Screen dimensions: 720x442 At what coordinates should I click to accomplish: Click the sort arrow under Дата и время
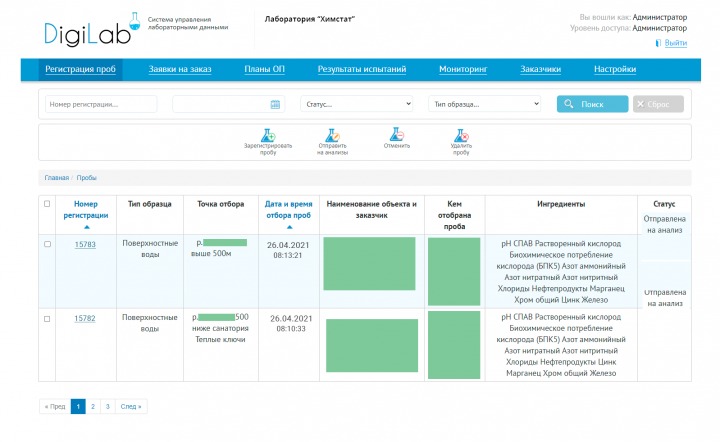point(289,227)
